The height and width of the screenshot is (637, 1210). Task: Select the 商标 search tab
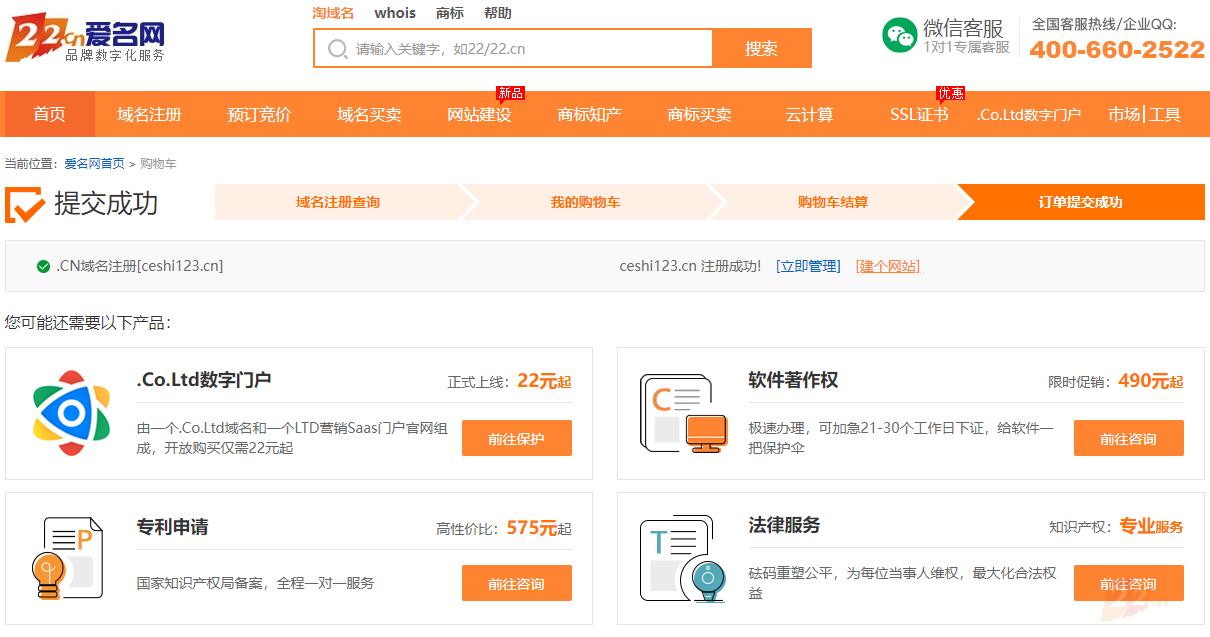(450, 13)
